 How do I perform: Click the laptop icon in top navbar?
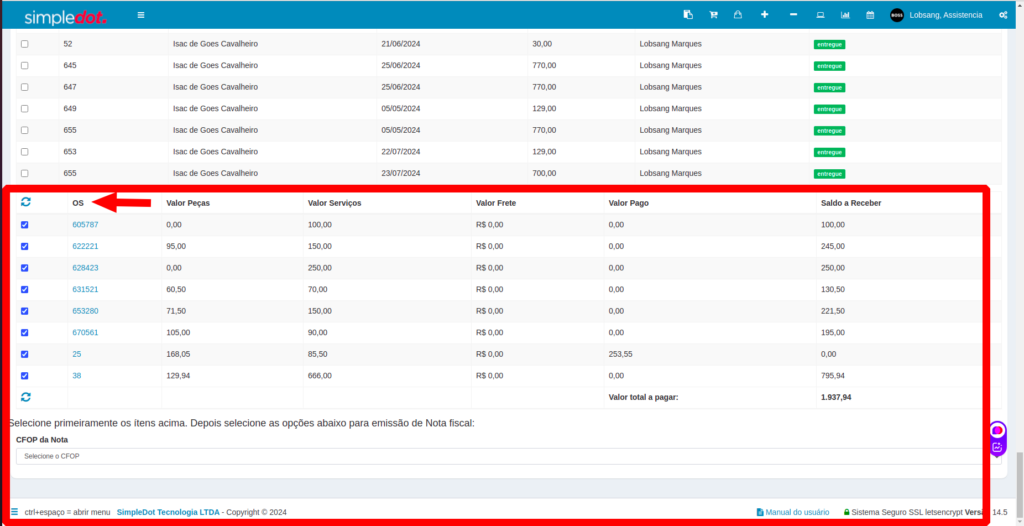click(x=820, y=15)
